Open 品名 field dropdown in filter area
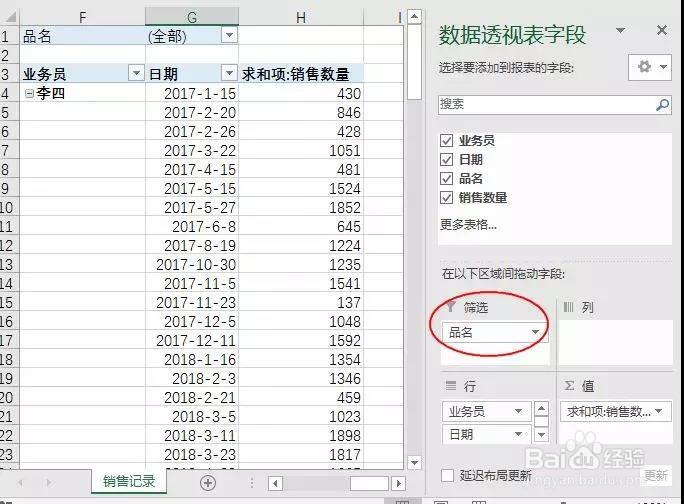 (535, 333)
